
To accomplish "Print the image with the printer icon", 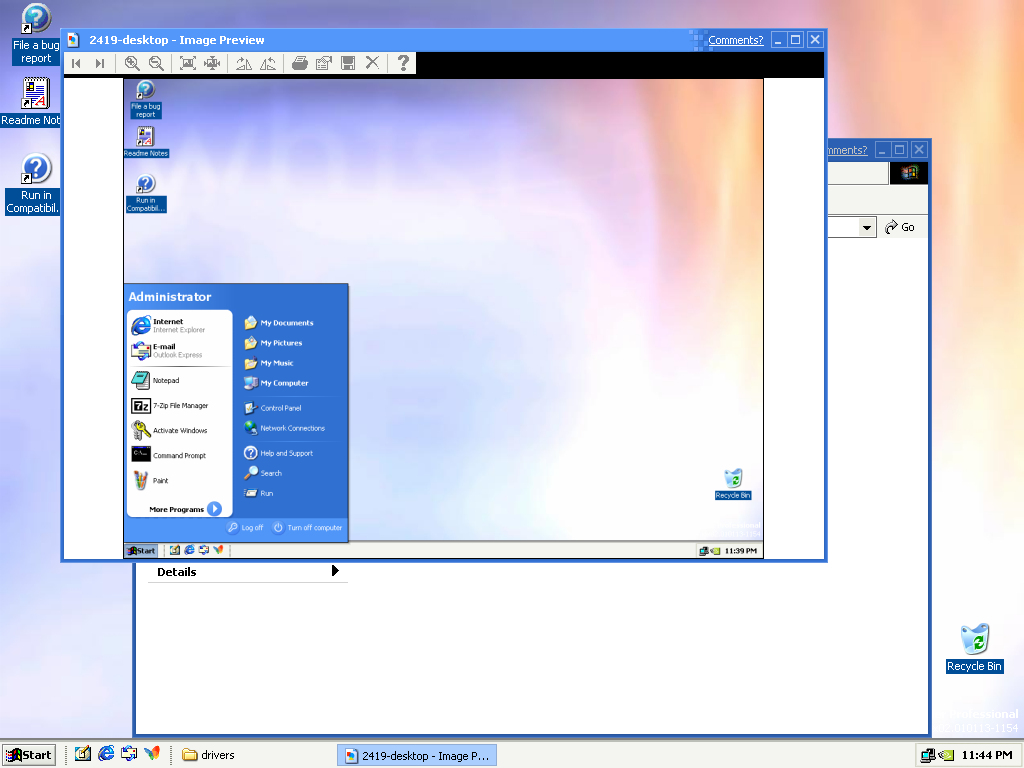I will pyautogui.click(x=300, y=63).
